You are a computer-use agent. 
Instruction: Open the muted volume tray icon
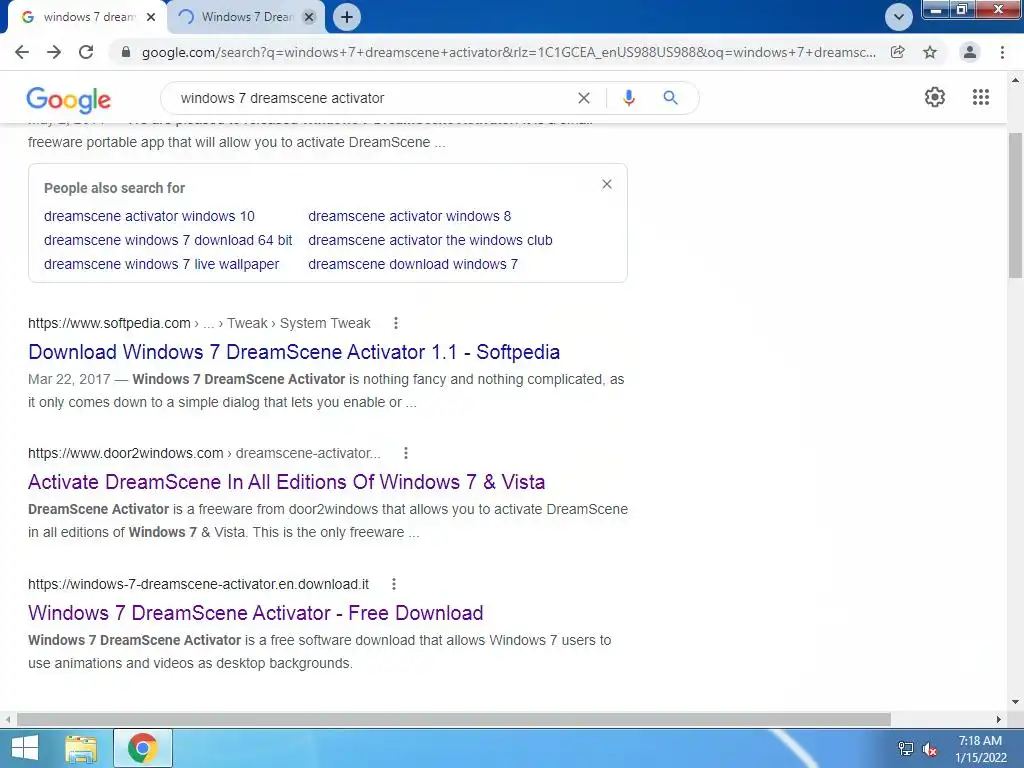click(x=930, y=750)
